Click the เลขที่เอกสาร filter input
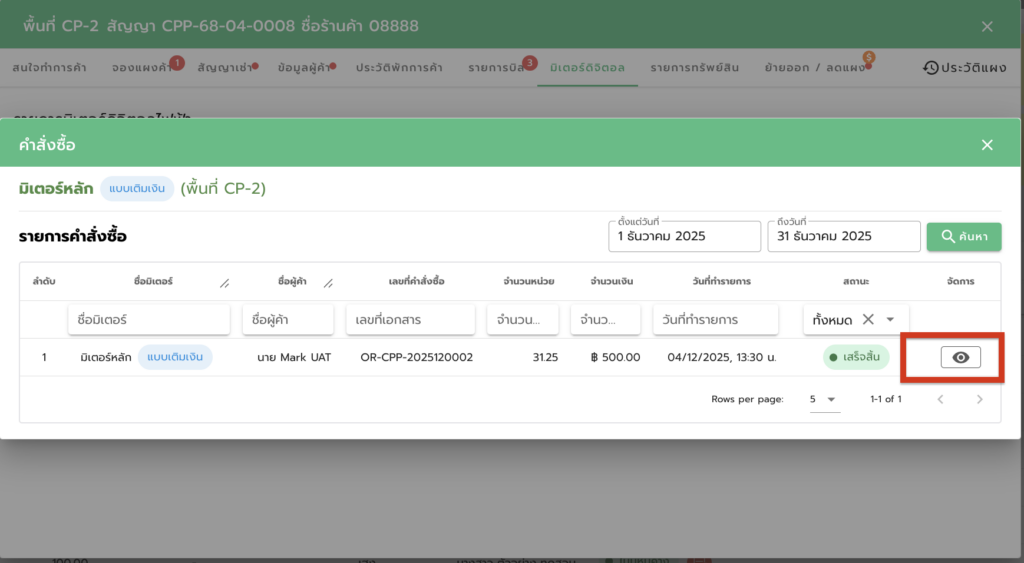This screenshot has height=563, width=1024. [410, 320]
